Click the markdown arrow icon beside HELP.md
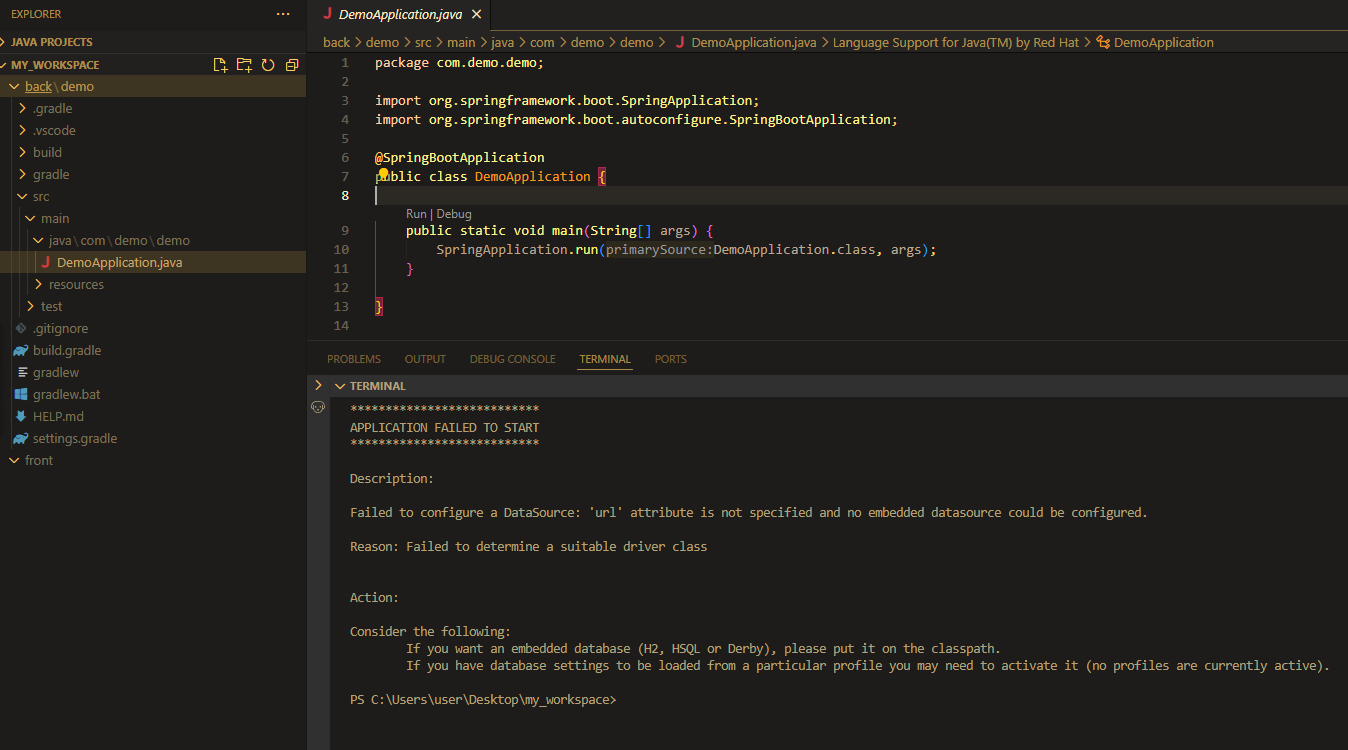1348x750 pixels. (x=21, y=417)
